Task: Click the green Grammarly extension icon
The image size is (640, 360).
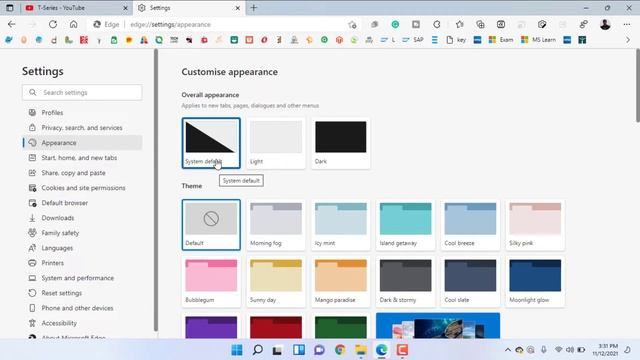Action: (x=395, y=24)
